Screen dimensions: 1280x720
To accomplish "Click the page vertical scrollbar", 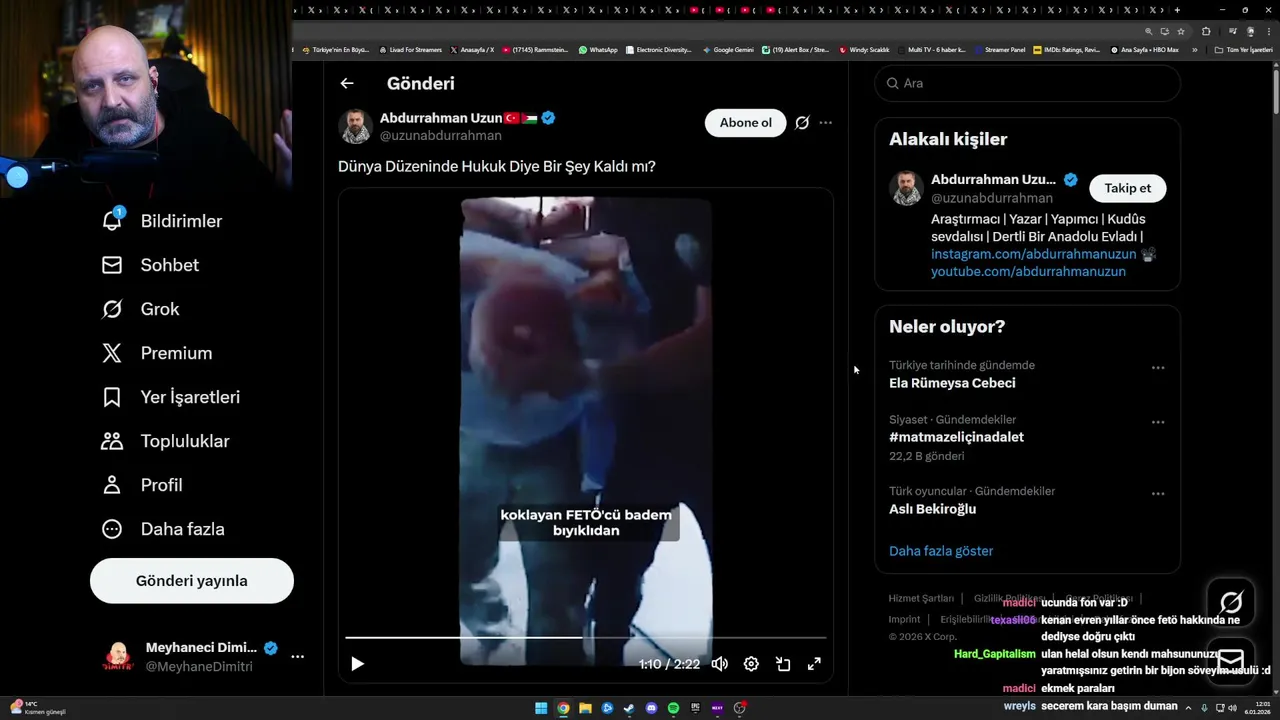I will (x=1275, y=90).
